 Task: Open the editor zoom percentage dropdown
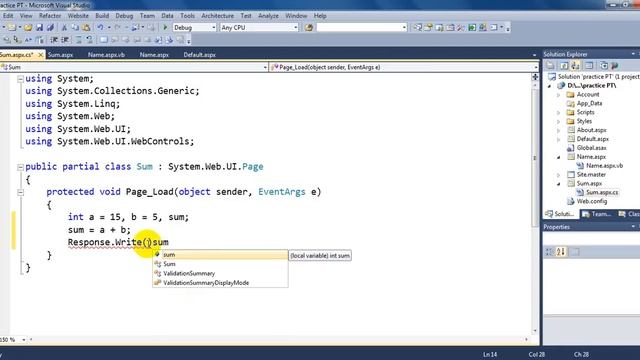[x=24, y=340]
